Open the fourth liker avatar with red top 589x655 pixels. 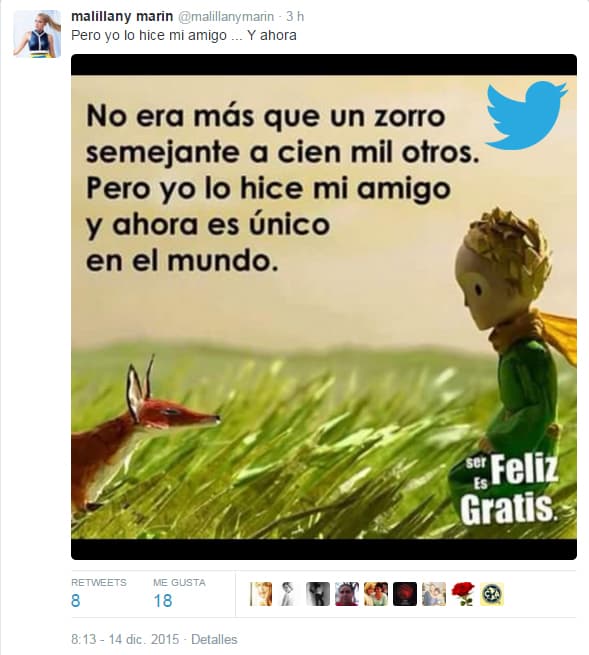tap(347, 594)
